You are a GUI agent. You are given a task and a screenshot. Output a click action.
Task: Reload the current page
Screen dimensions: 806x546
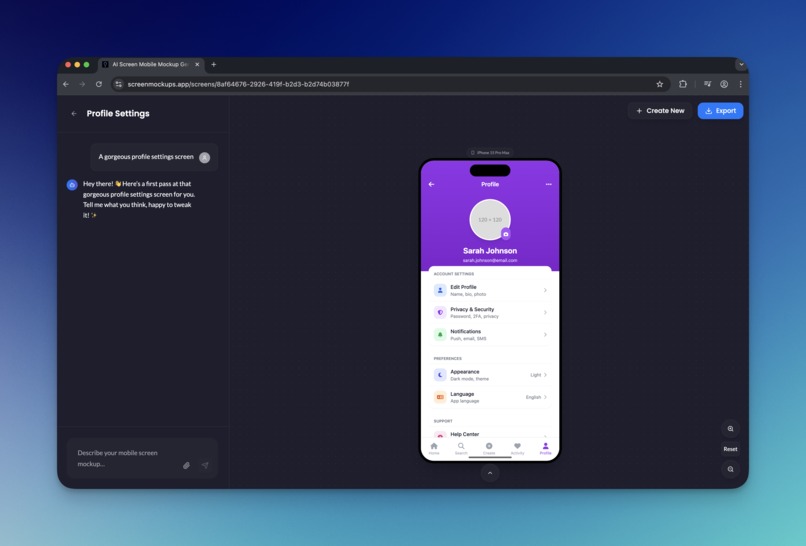coord(99,84)
